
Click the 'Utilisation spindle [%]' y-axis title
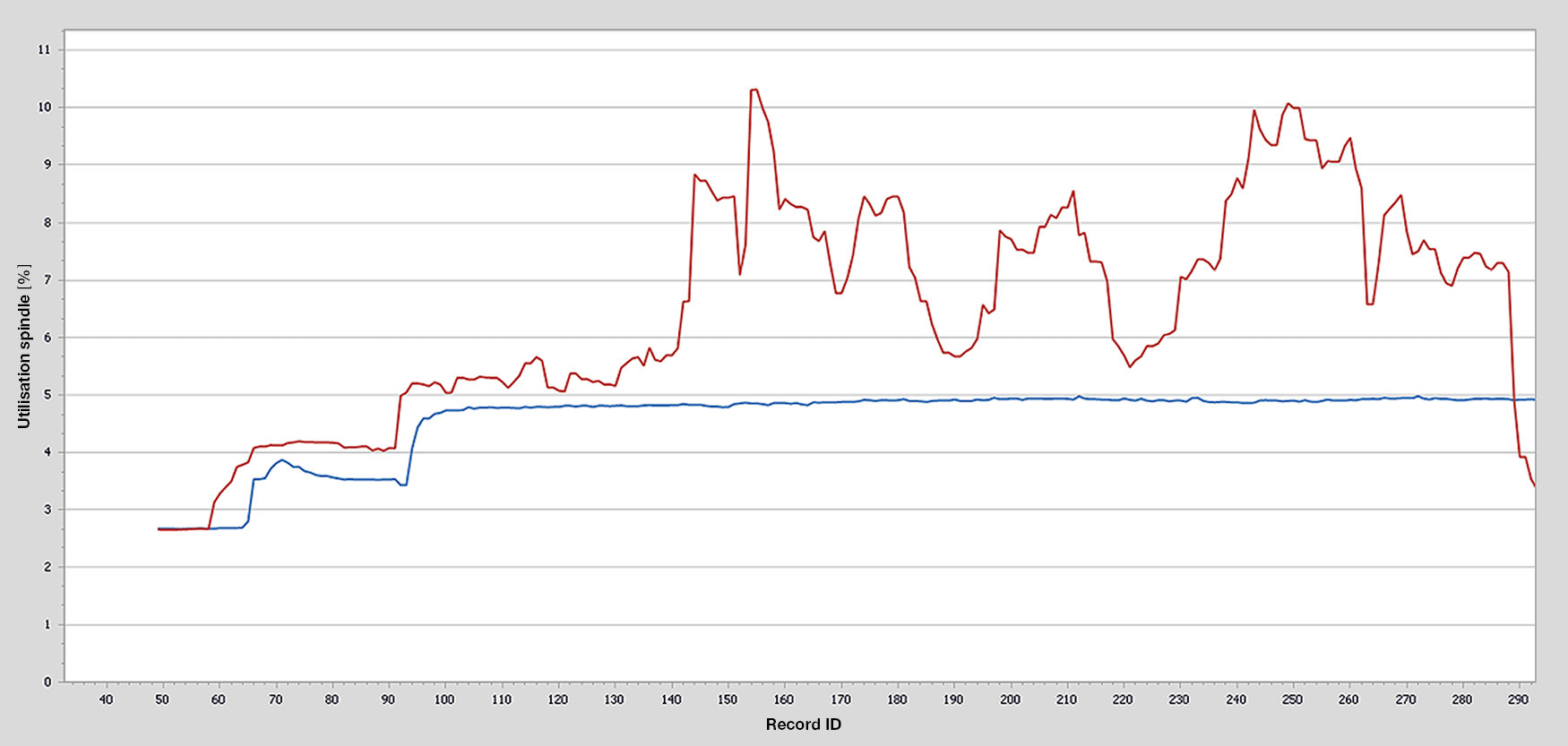pyautogui.click(x=24, y=346)
